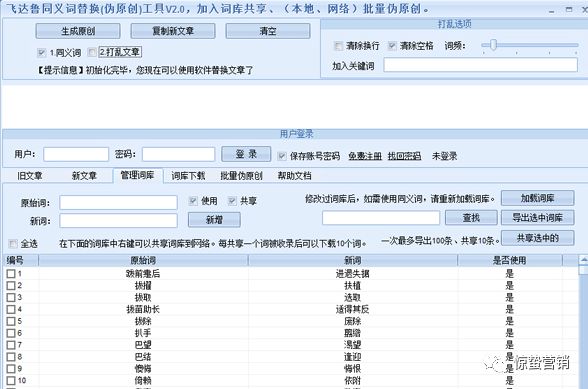This screenshot has width=588, height=389.
Task: Select the 拔苗助长 original word cell
Action: [x=143, y=309]
